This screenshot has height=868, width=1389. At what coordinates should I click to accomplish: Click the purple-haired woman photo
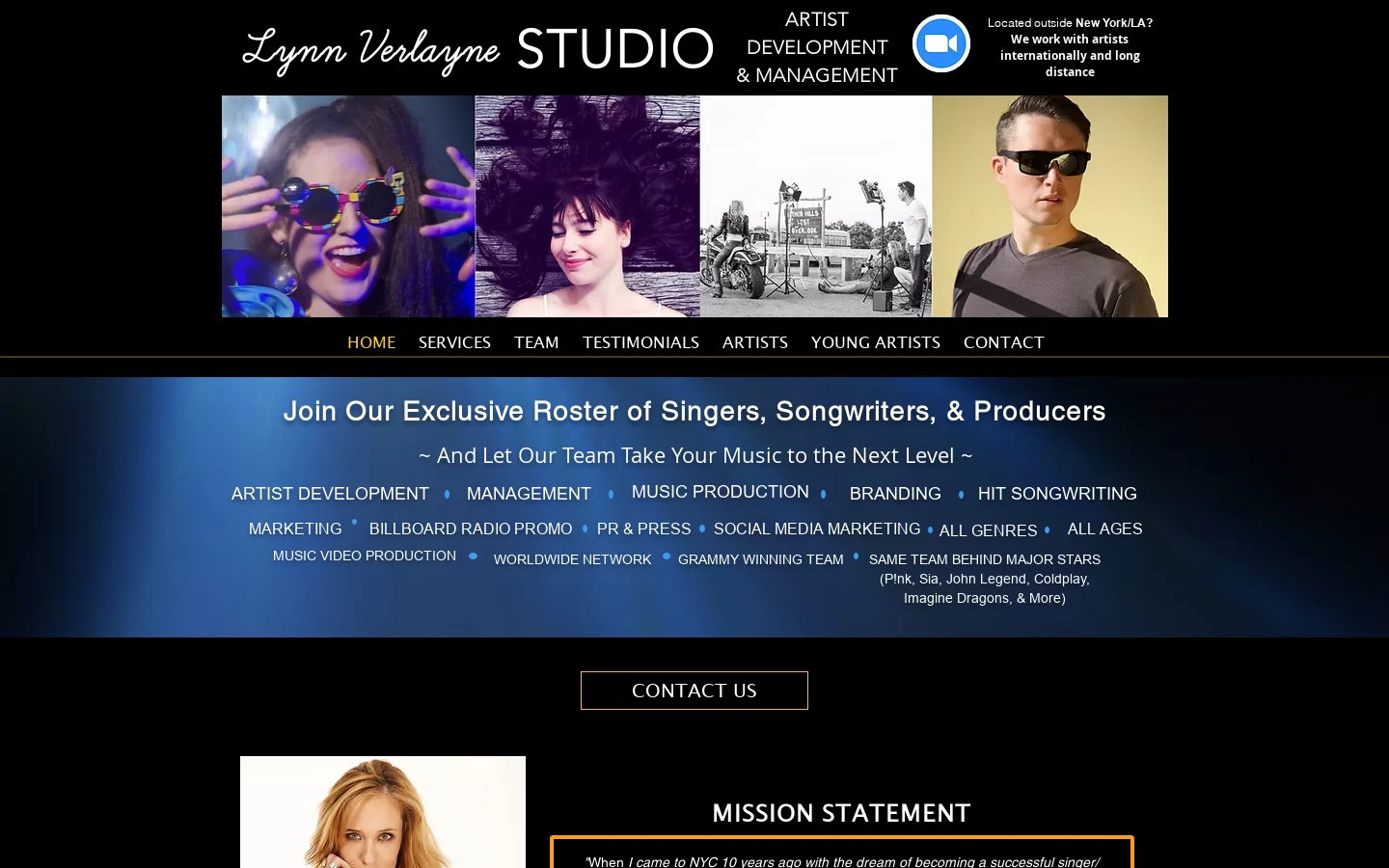coord(587,206)
